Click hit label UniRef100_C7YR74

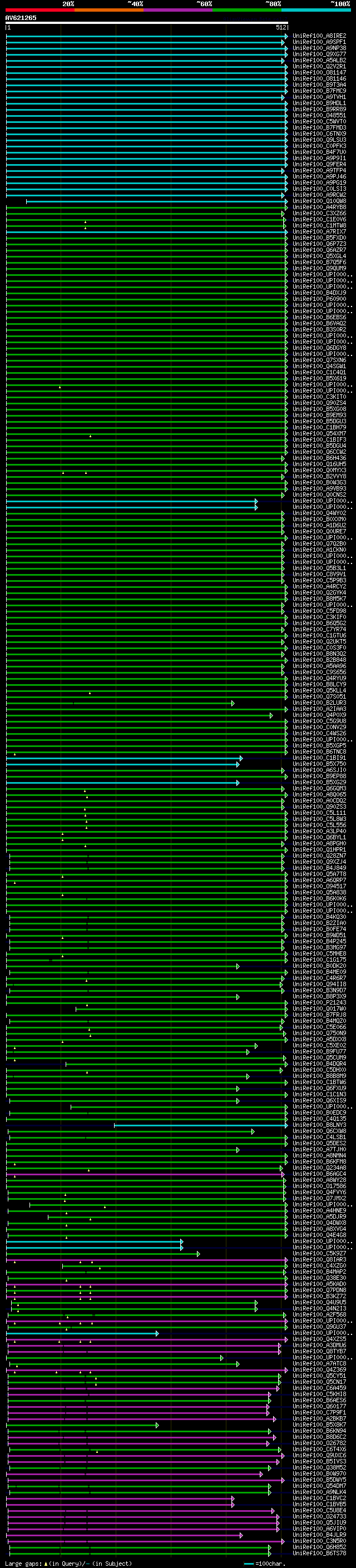click(319, 630)
